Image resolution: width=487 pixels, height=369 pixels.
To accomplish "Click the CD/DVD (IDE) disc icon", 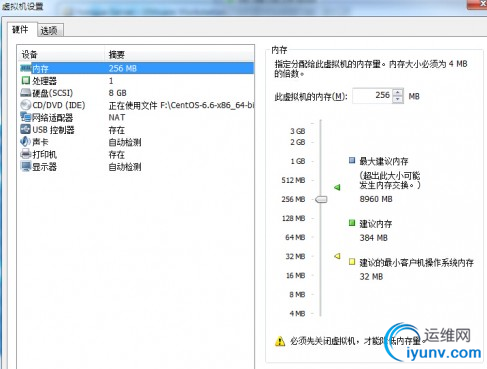I will tap(26, 105).
